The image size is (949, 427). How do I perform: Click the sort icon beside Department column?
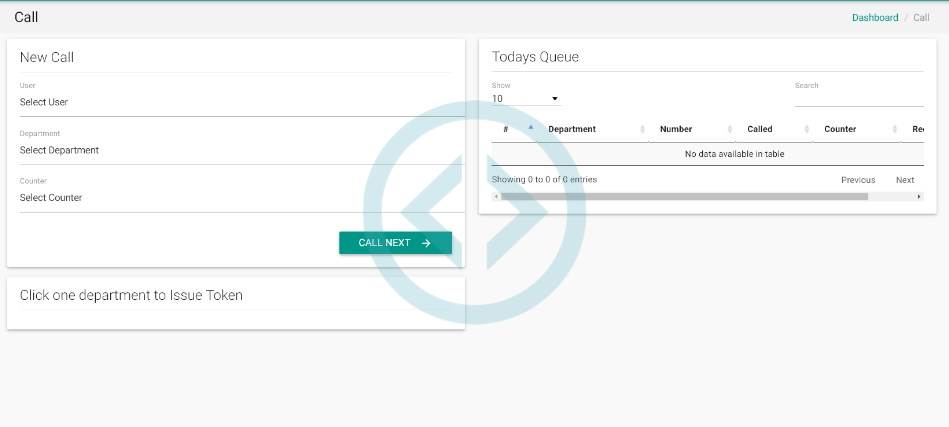[642, 129]
